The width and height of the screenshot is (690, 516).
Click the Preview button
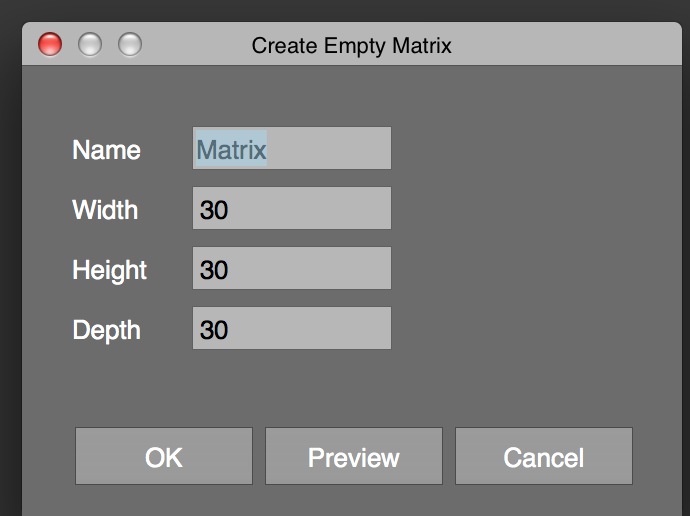(x=354, y=456)
